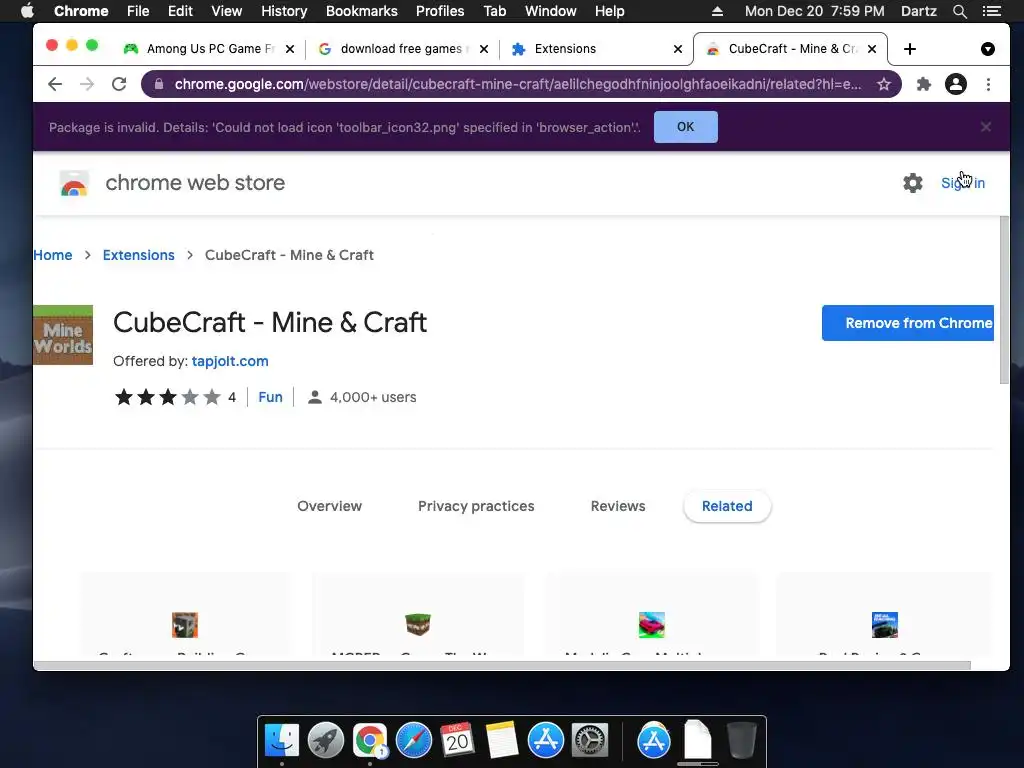1024x768 pixels.
Task: Open the rightmost related extension thumbnail
Action: [x=884, y=625]
